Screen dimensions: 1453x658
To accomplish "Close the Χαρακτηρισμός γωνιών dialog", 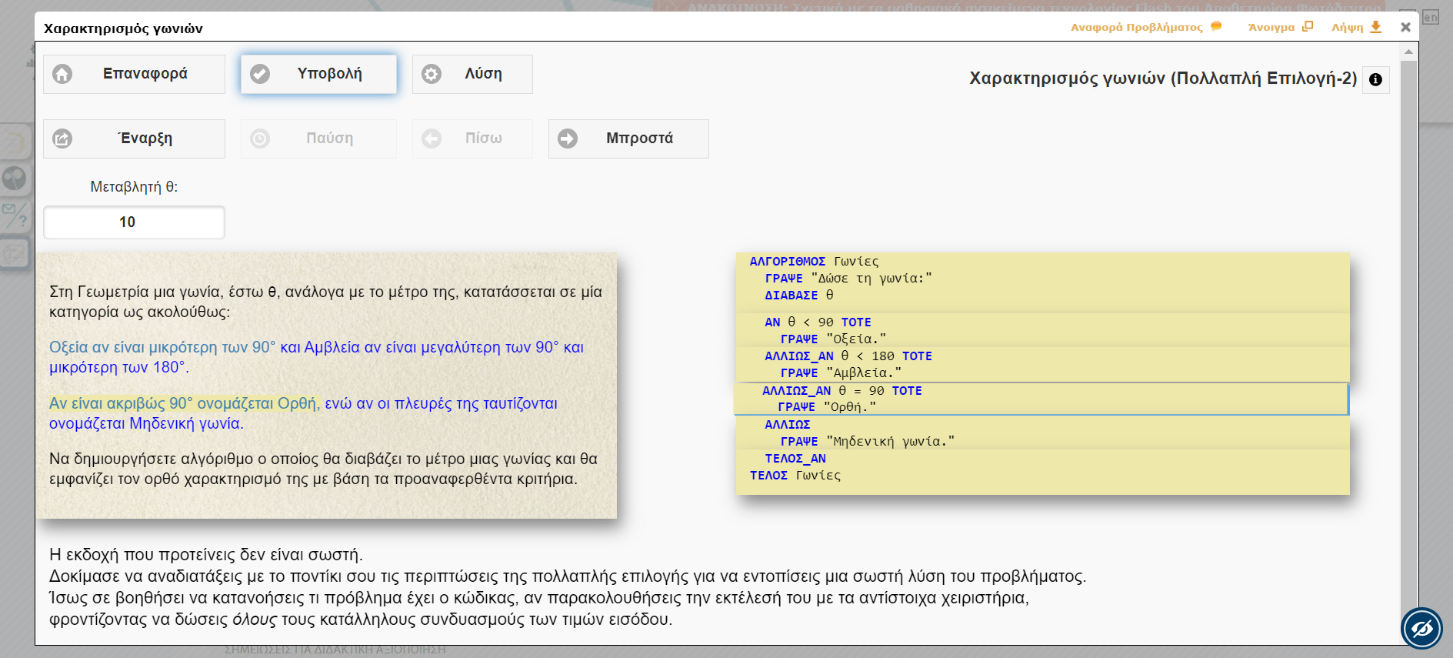I will pos(1405,28).
